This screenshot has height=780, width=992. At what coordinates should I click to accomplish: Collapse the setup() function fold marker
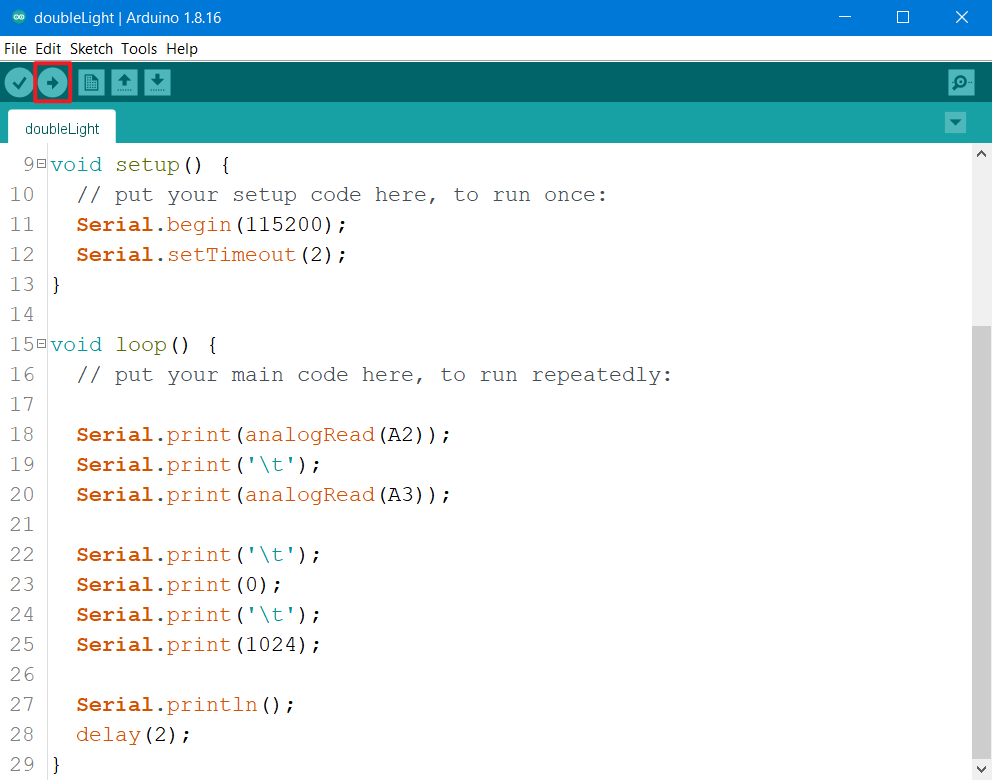[x=41, y=164]
